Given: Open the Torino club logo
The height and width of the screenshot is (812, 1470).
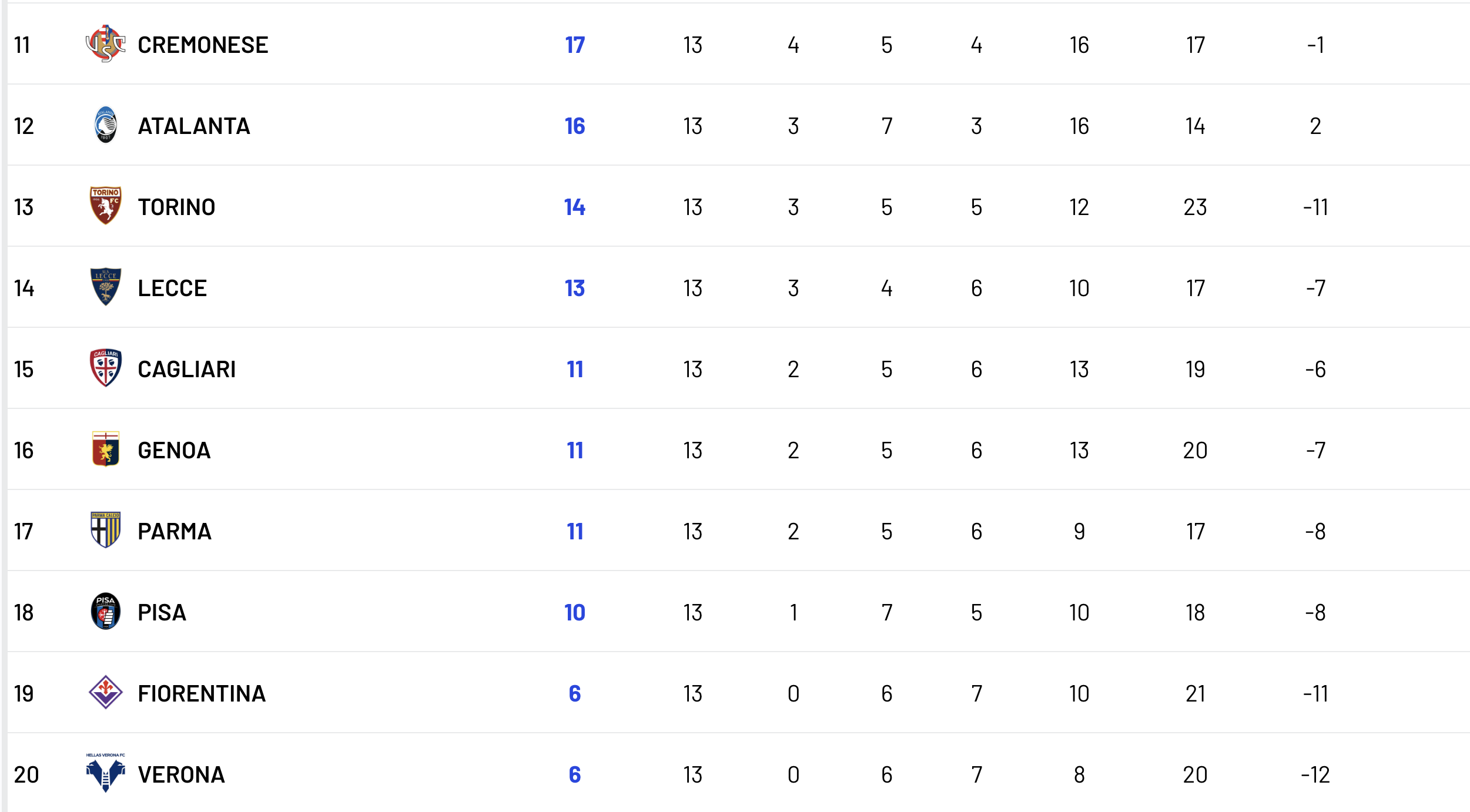Looking at the screenshot, I should (106, 206).
